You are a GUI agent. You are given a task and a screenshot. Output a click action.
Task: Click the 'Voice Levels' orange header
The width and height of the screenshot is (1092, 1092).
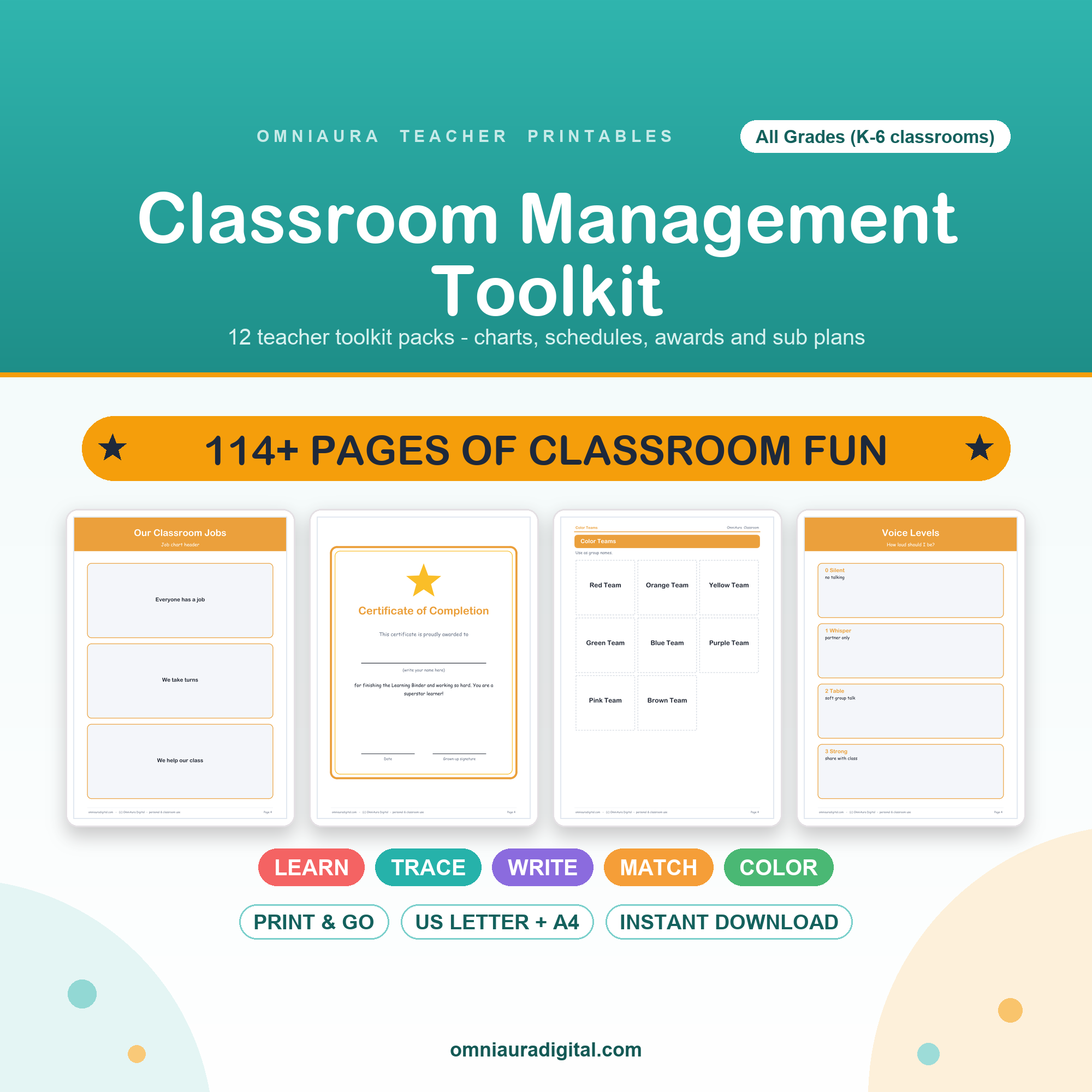click(x=911, y=534)
